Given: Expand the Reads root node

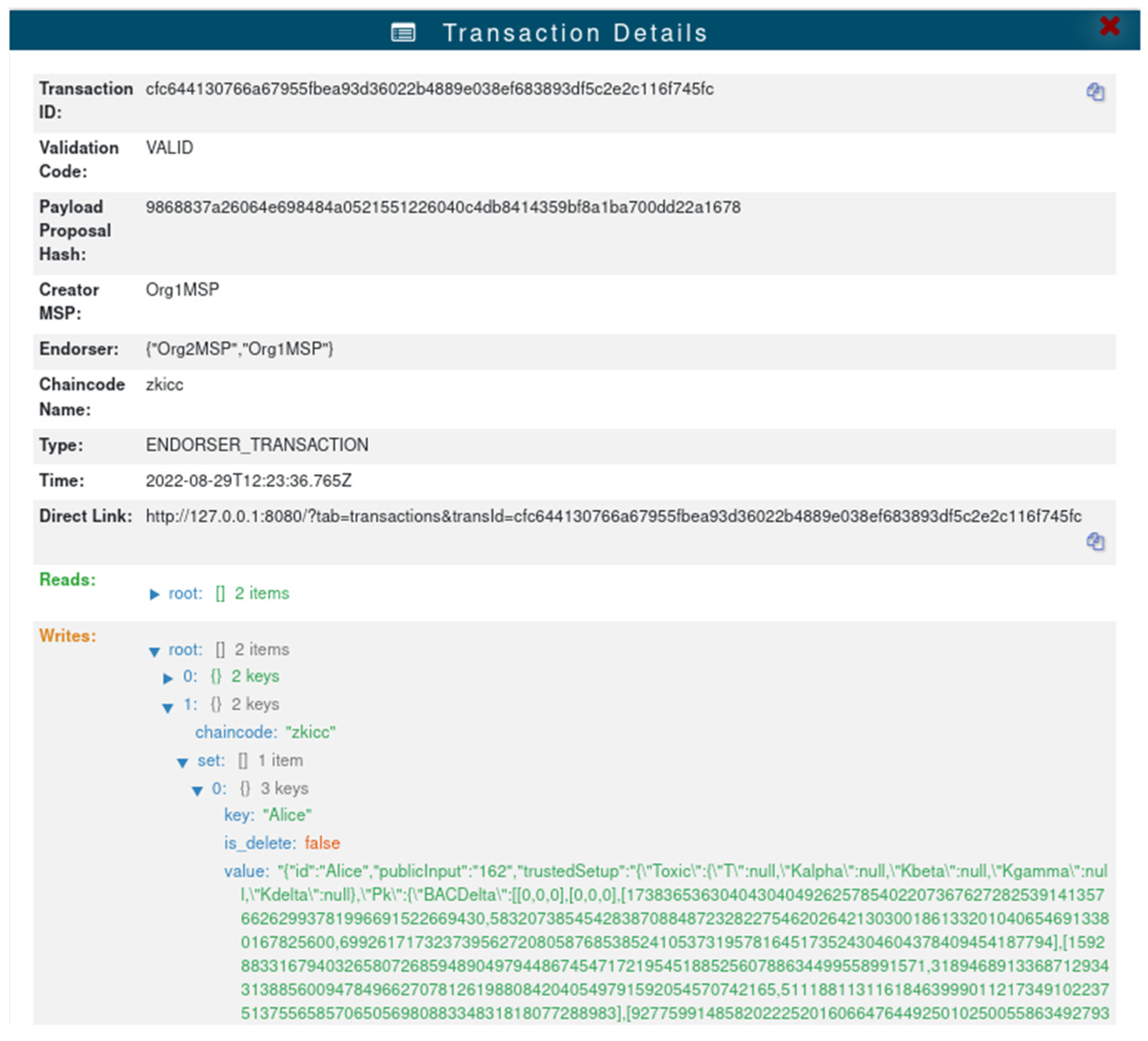Looking at the screenshot, I should click(x=154, y=594).
